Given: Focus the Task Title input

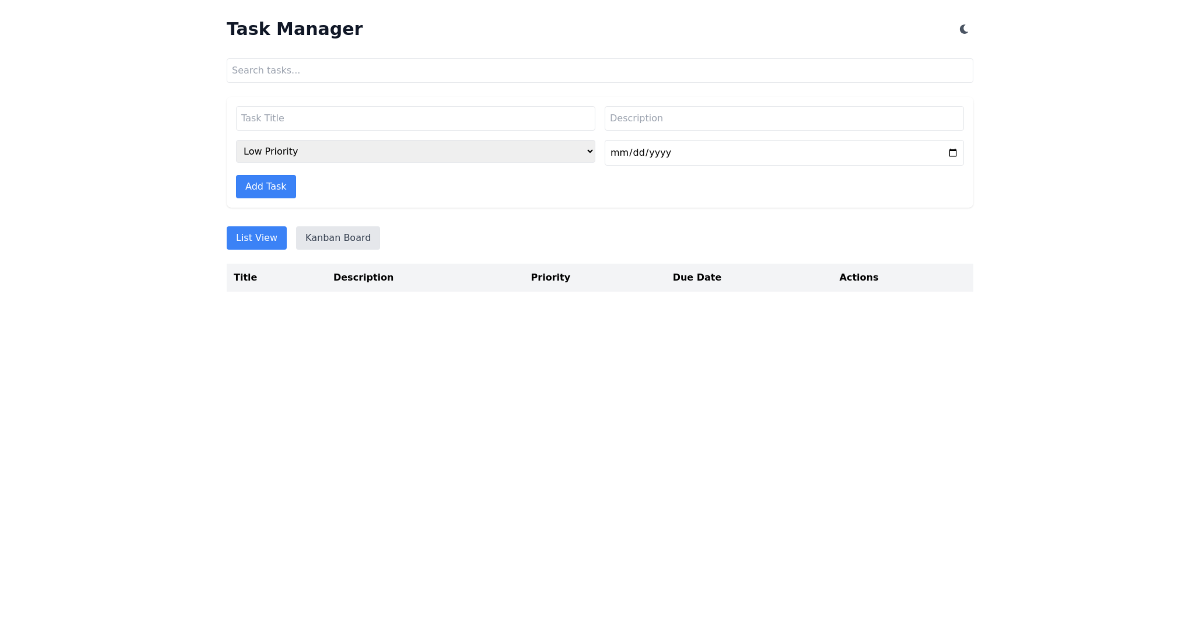Looking at the screenshot, I should point(415,118).
